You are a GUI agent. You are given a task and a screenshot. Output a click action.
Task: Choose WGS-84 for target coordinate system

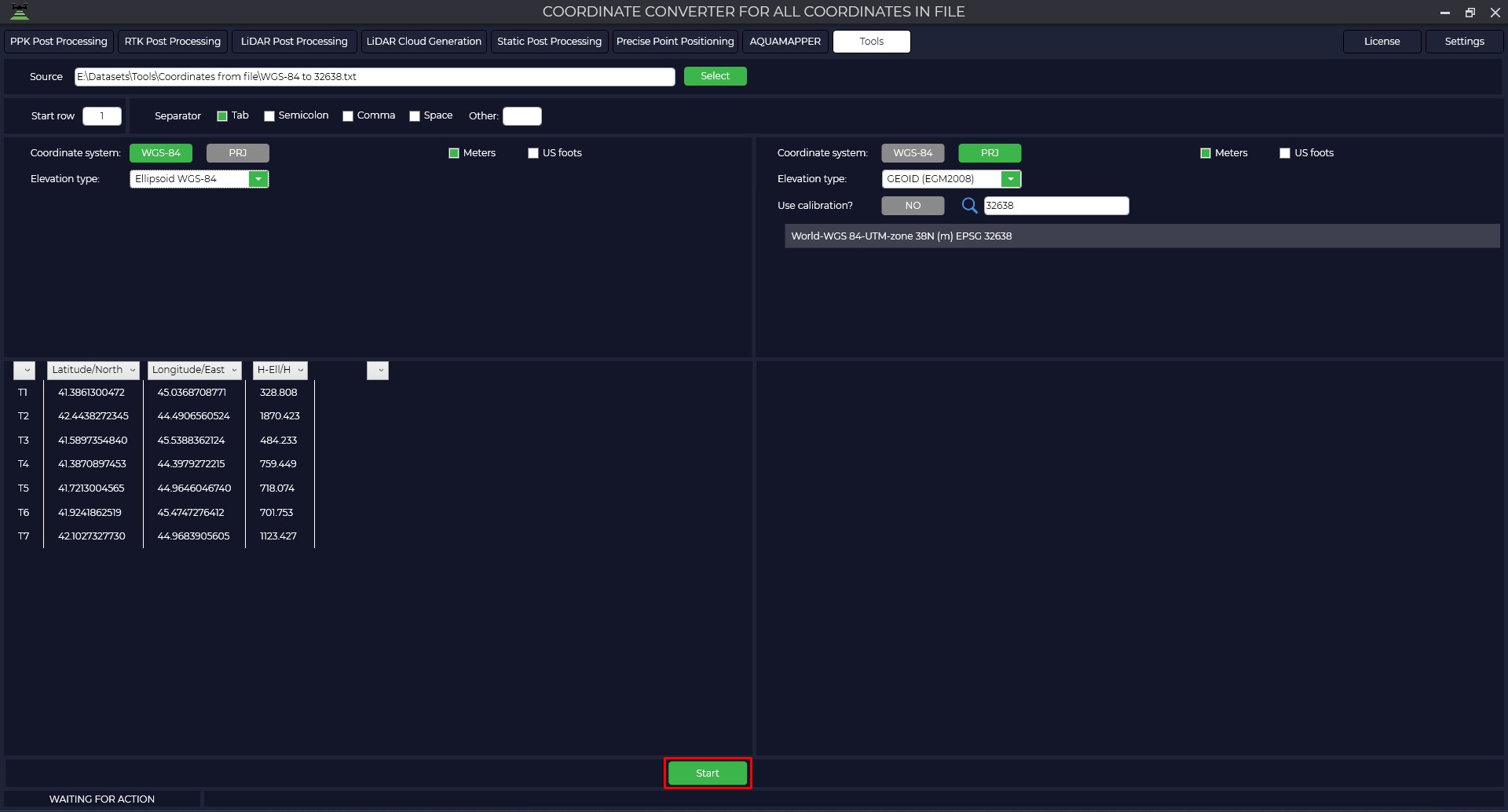click(x=913, y=153)
